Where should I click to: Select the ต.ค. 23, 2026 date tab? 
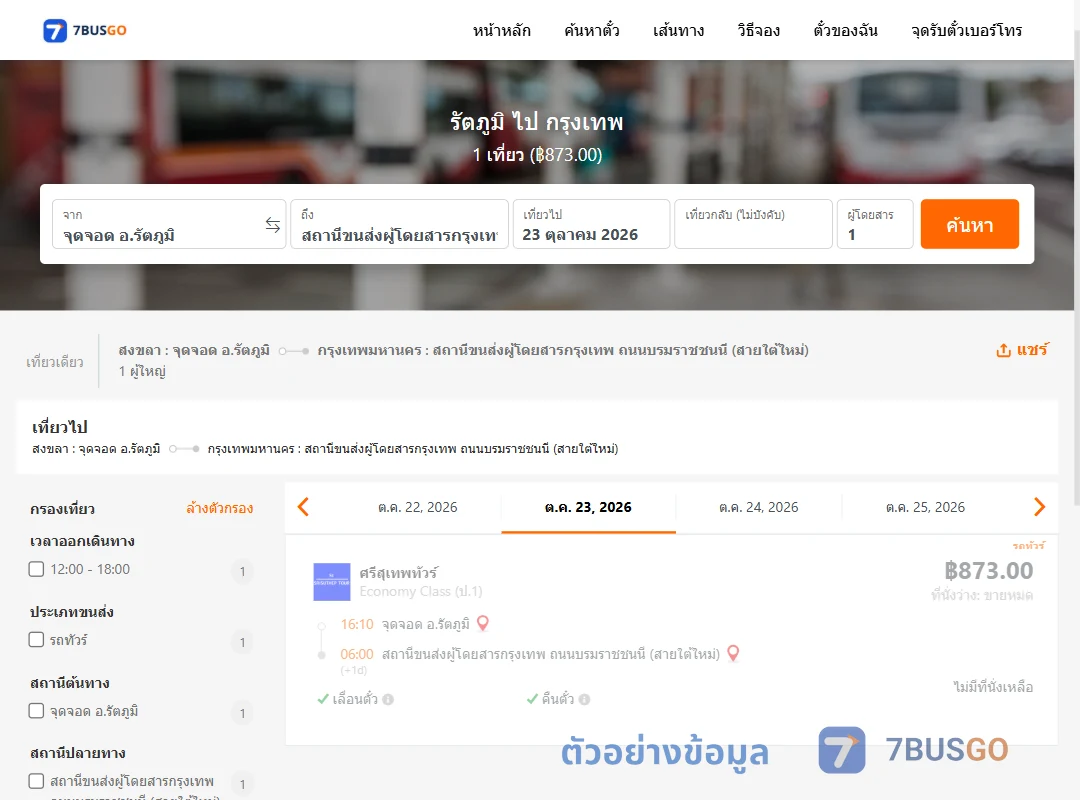pyautogui.click(x=588, y=507)
